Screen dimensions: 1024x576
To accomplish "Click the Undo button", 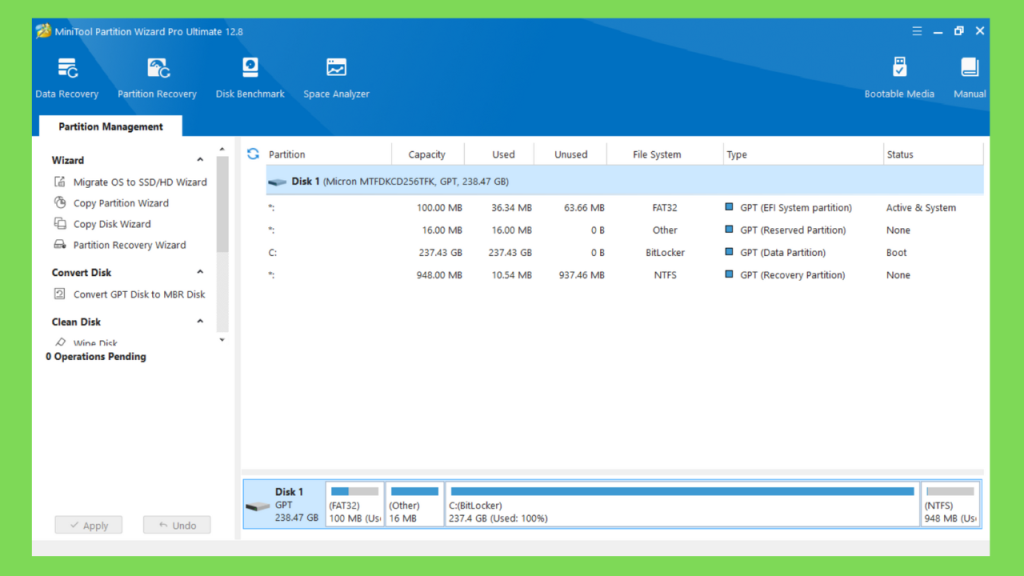I will [177, 525].
